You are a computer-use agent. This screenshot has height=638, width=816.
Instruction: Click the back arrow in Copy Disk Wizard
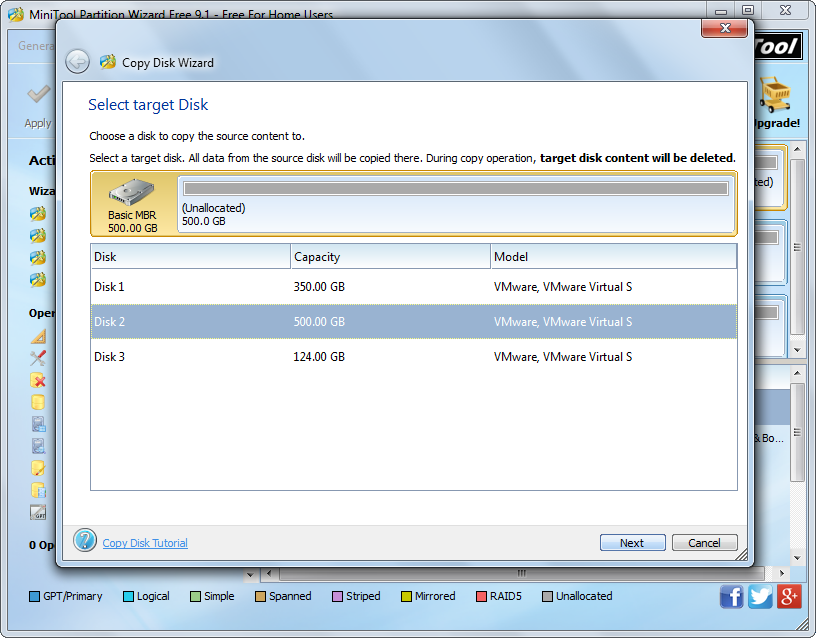pyautogui.click(x=78, y=62)
